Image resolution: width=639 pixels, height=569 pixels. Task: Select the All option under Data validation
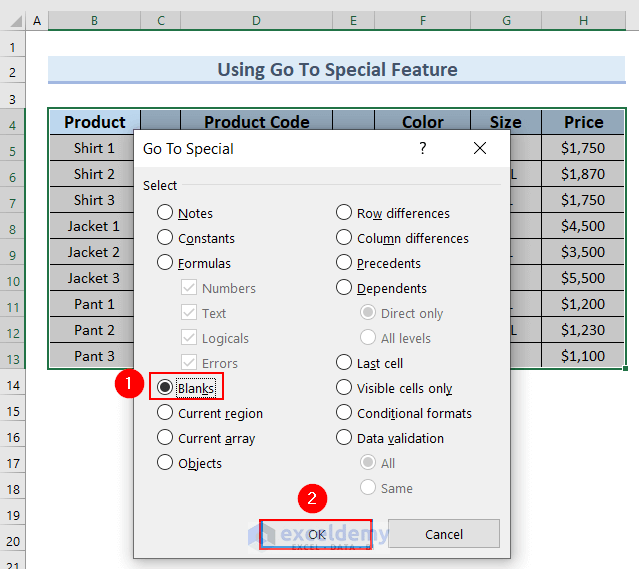[x=378, y=463]
